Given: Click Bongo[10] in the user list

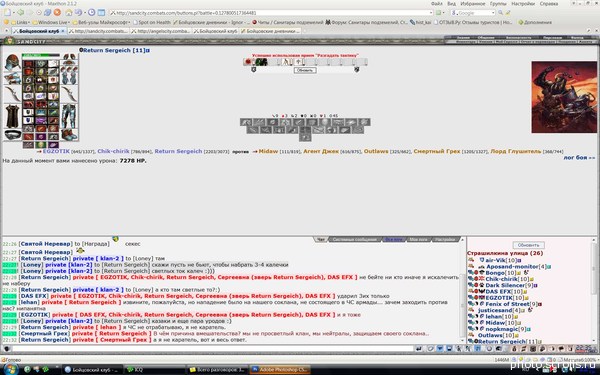Looking at the screenshot, I should pos(501,273).
